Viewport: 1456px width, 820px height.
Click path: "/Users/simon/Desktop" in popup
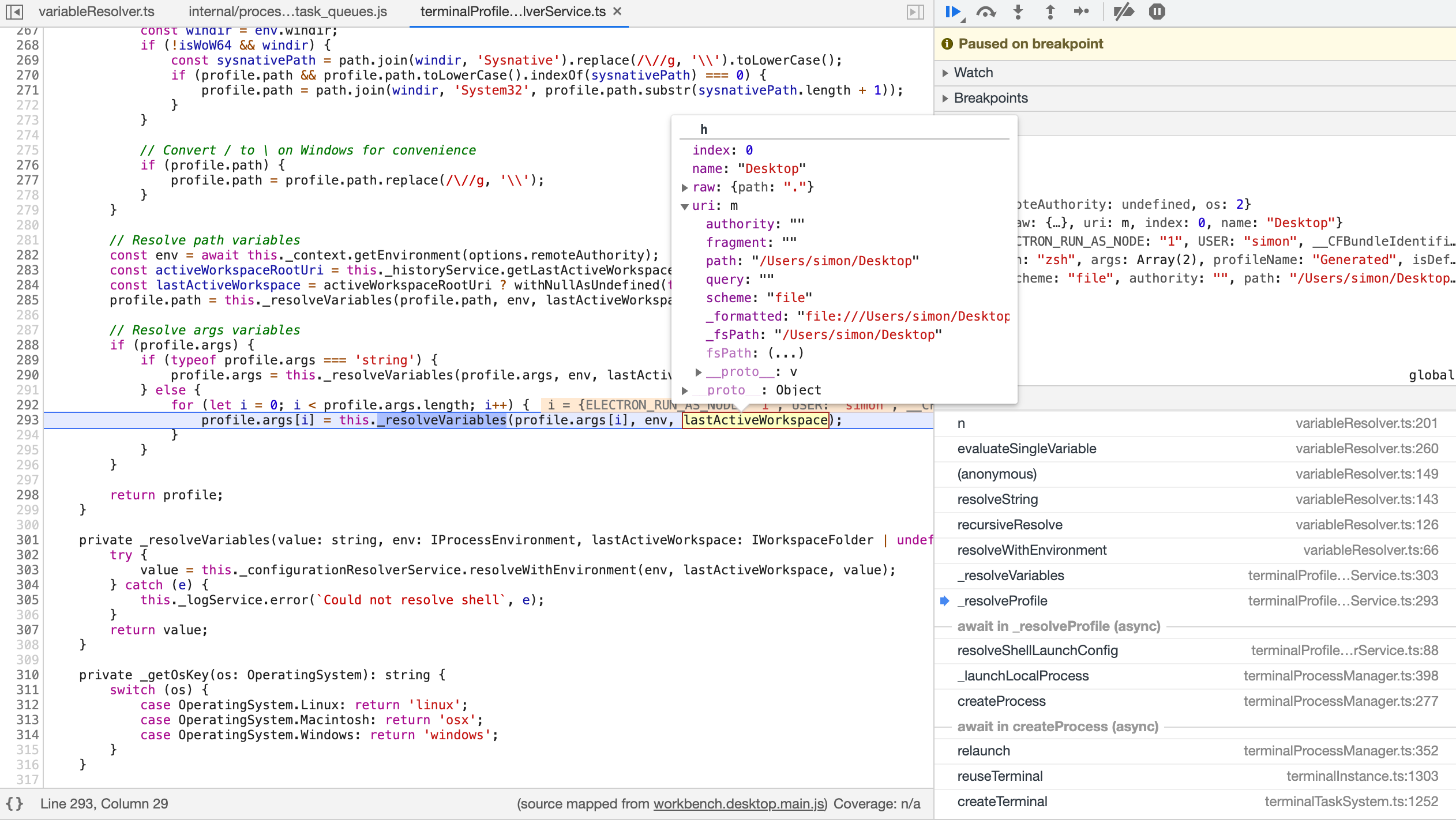pos(812,261)
